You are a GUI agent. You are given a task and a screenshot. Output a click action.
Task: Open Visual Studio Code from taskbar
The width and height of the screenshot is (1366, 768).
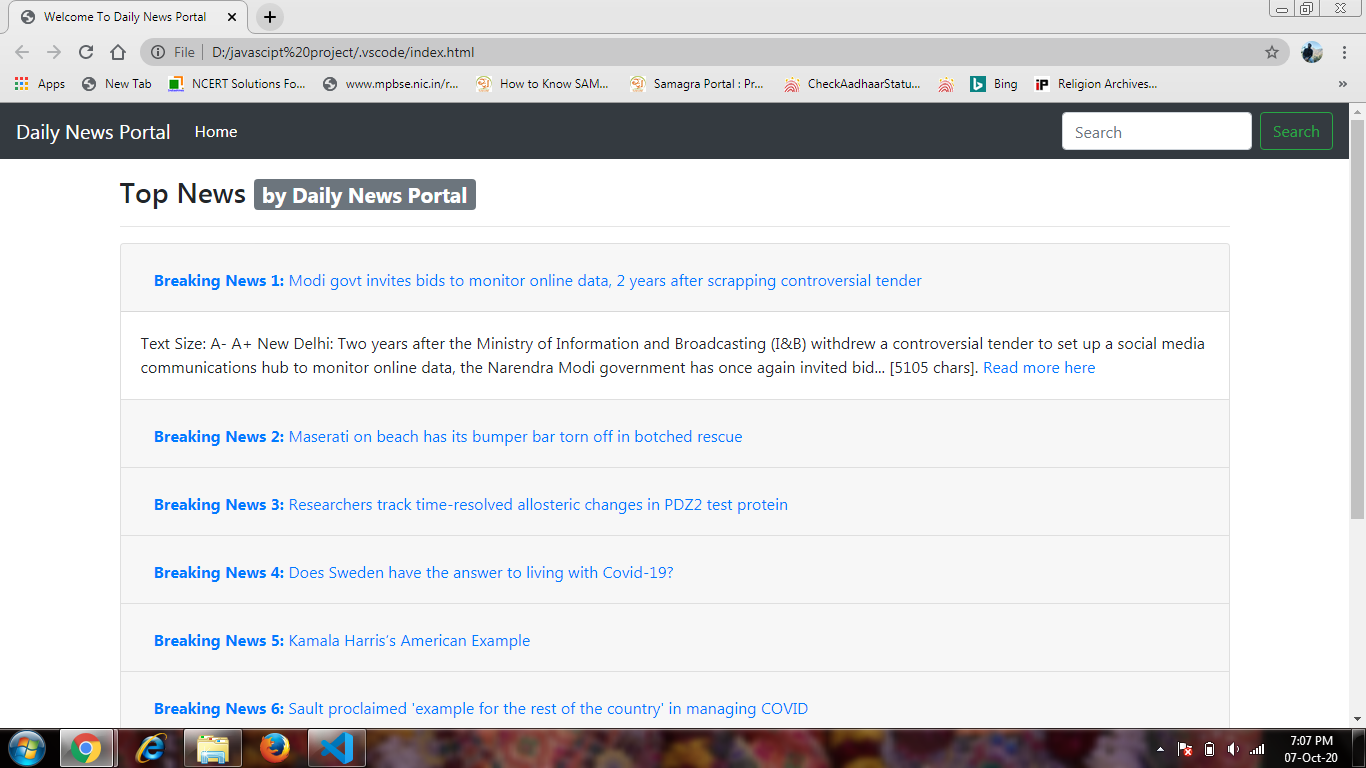pyautogui.click(x=337, y=748)
